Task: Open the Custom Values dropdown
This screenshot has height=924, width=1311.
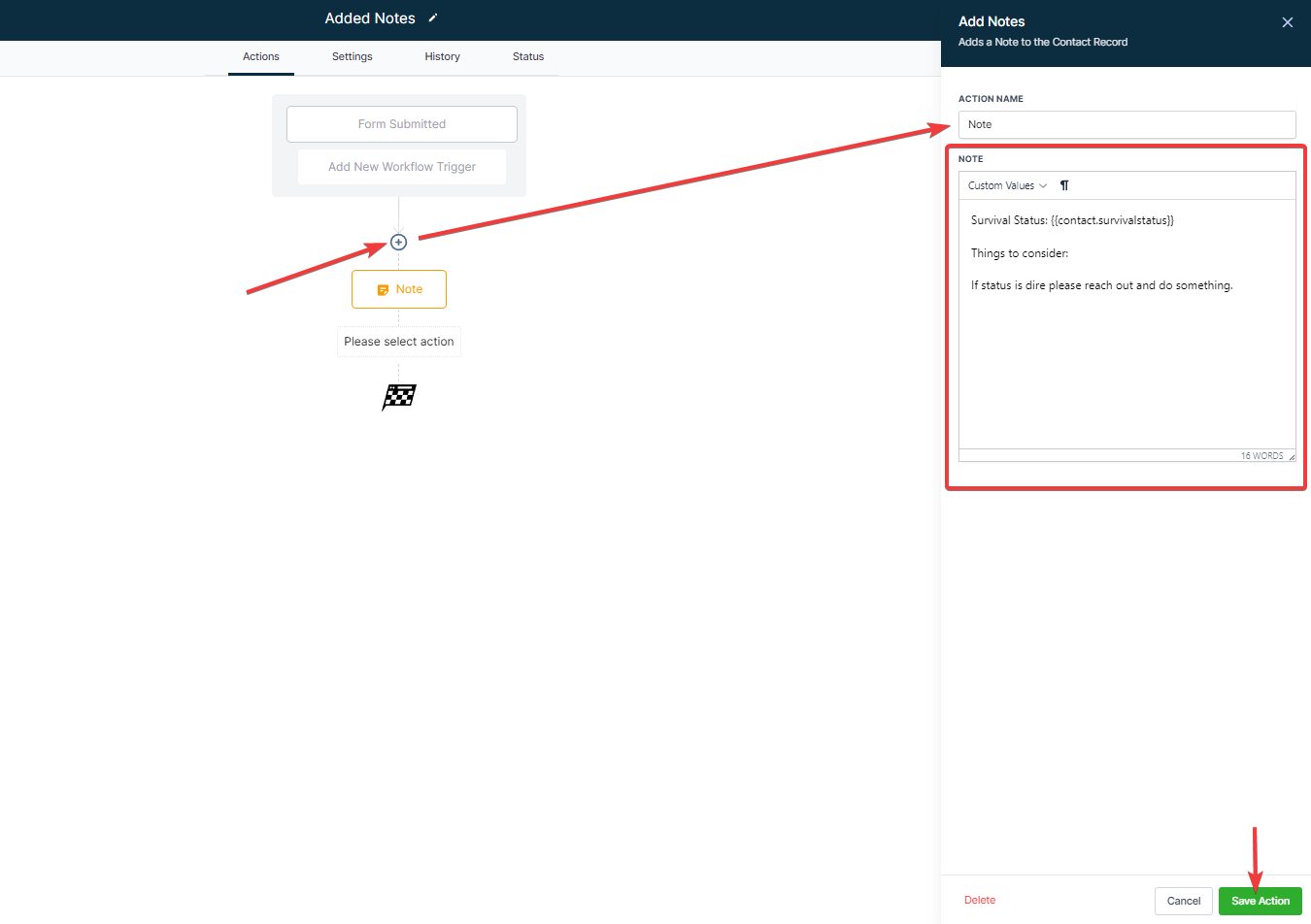Action: coord(1005,184)
